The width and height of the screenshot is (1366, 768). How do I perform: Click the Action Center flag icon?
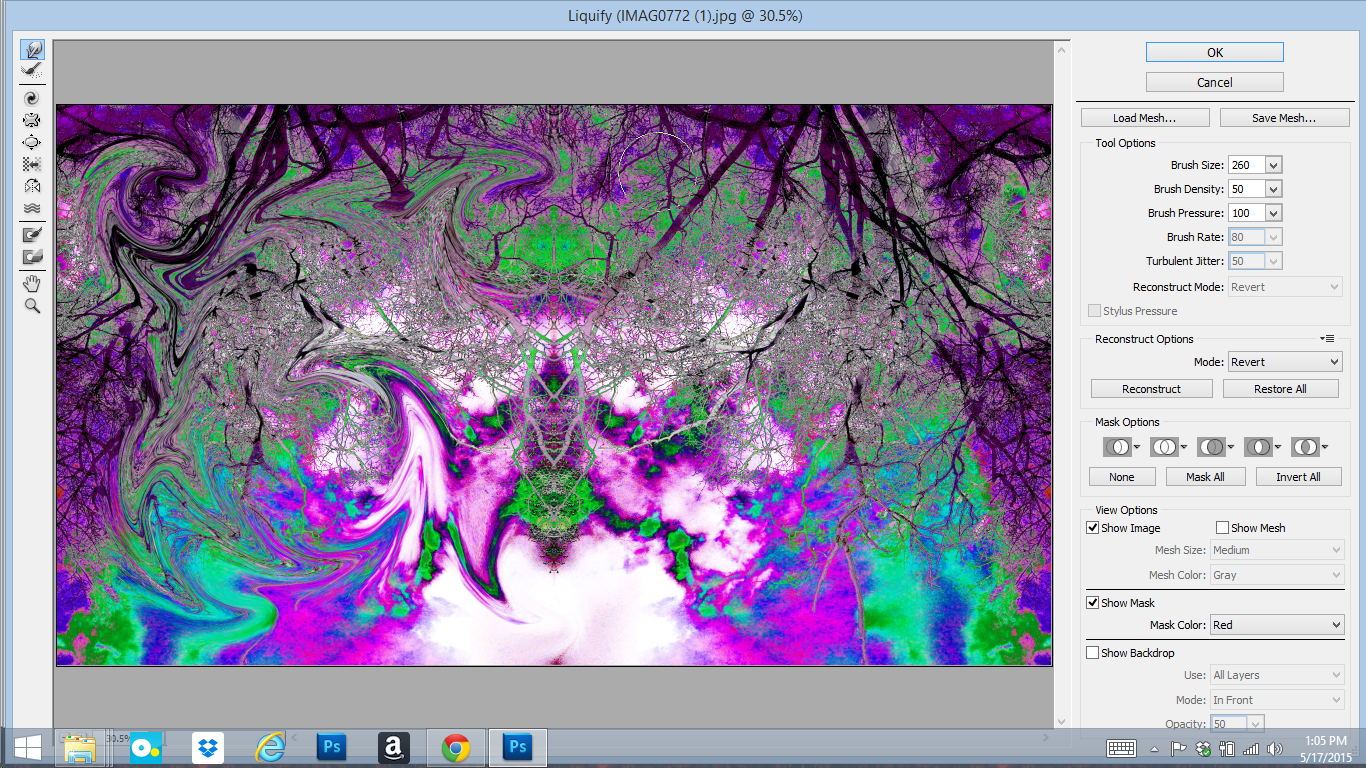tap(1179, 749)
